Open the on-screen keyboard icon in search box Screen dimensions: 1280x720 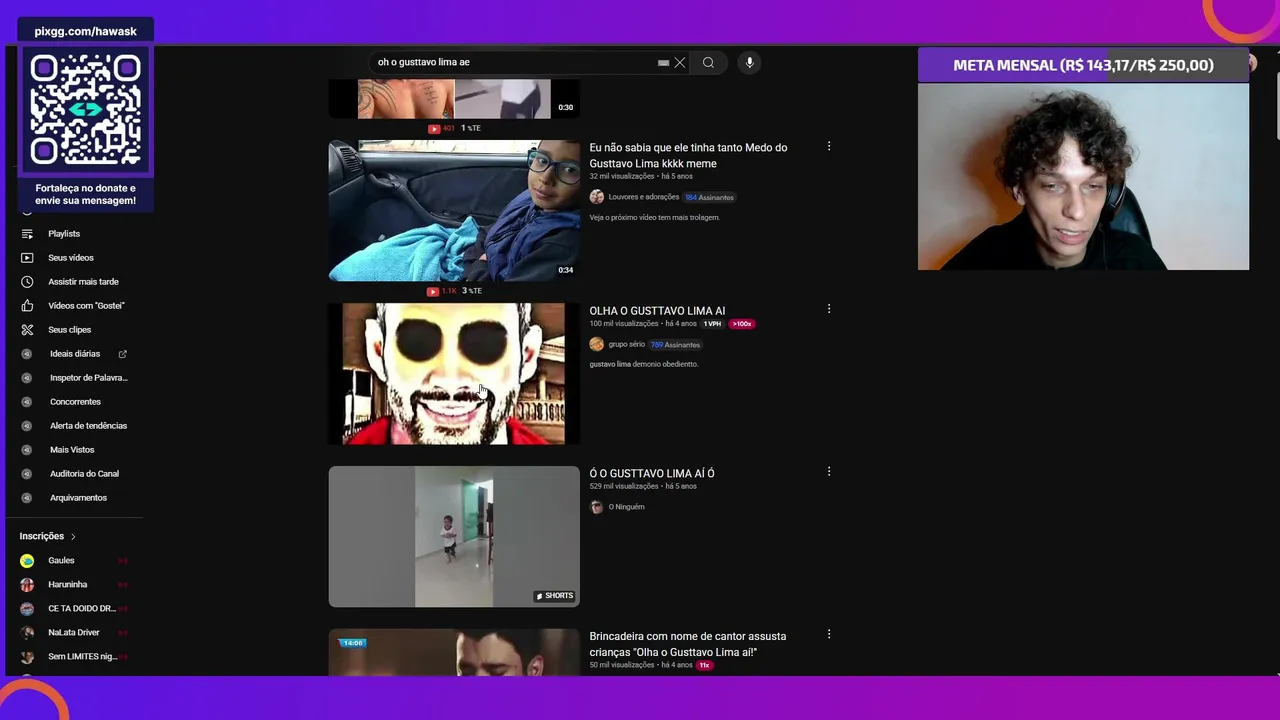pyautogui.click(x=663, y=62)
